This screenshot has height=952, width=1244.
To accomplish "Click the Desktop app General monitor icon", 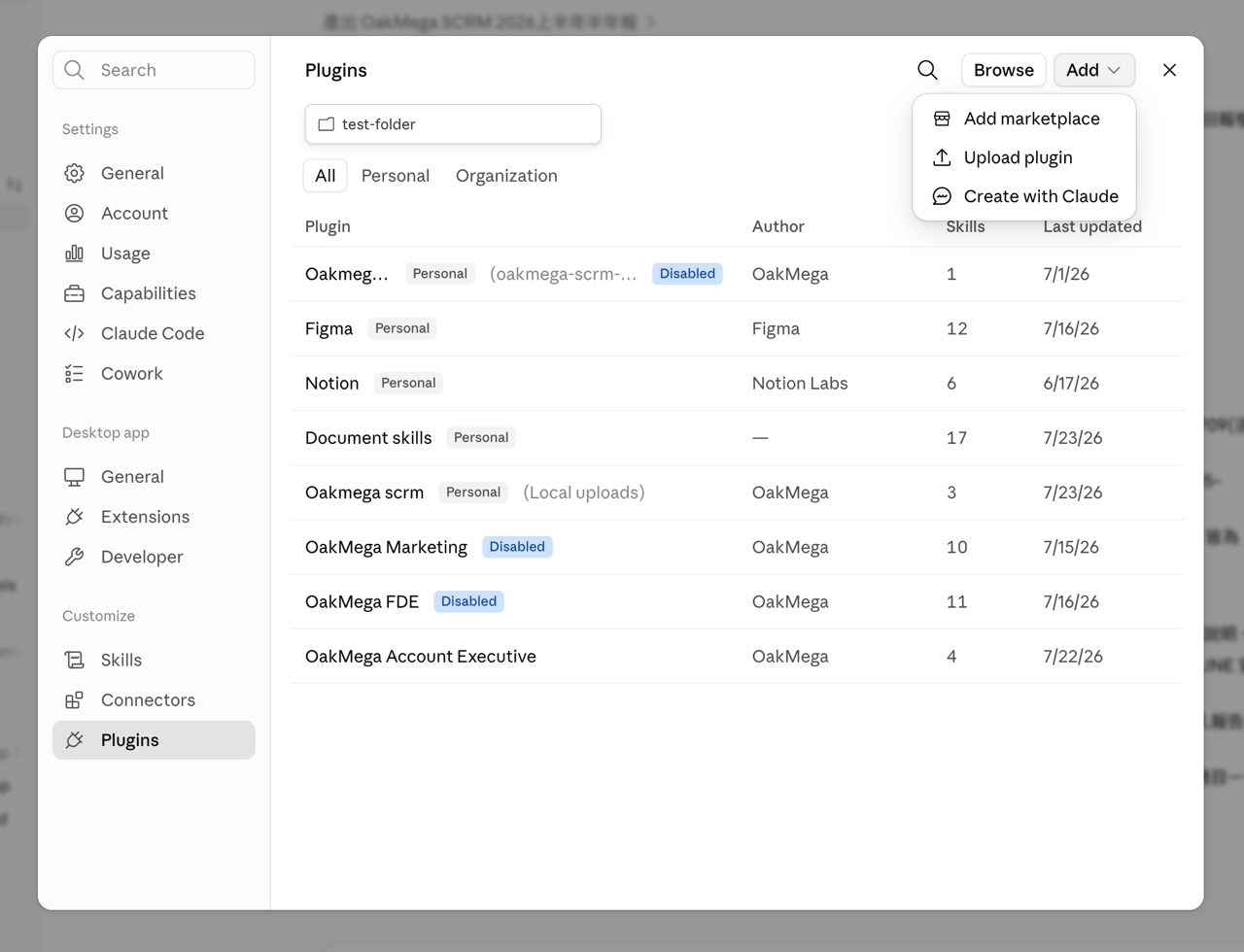I will coord(74,477).
